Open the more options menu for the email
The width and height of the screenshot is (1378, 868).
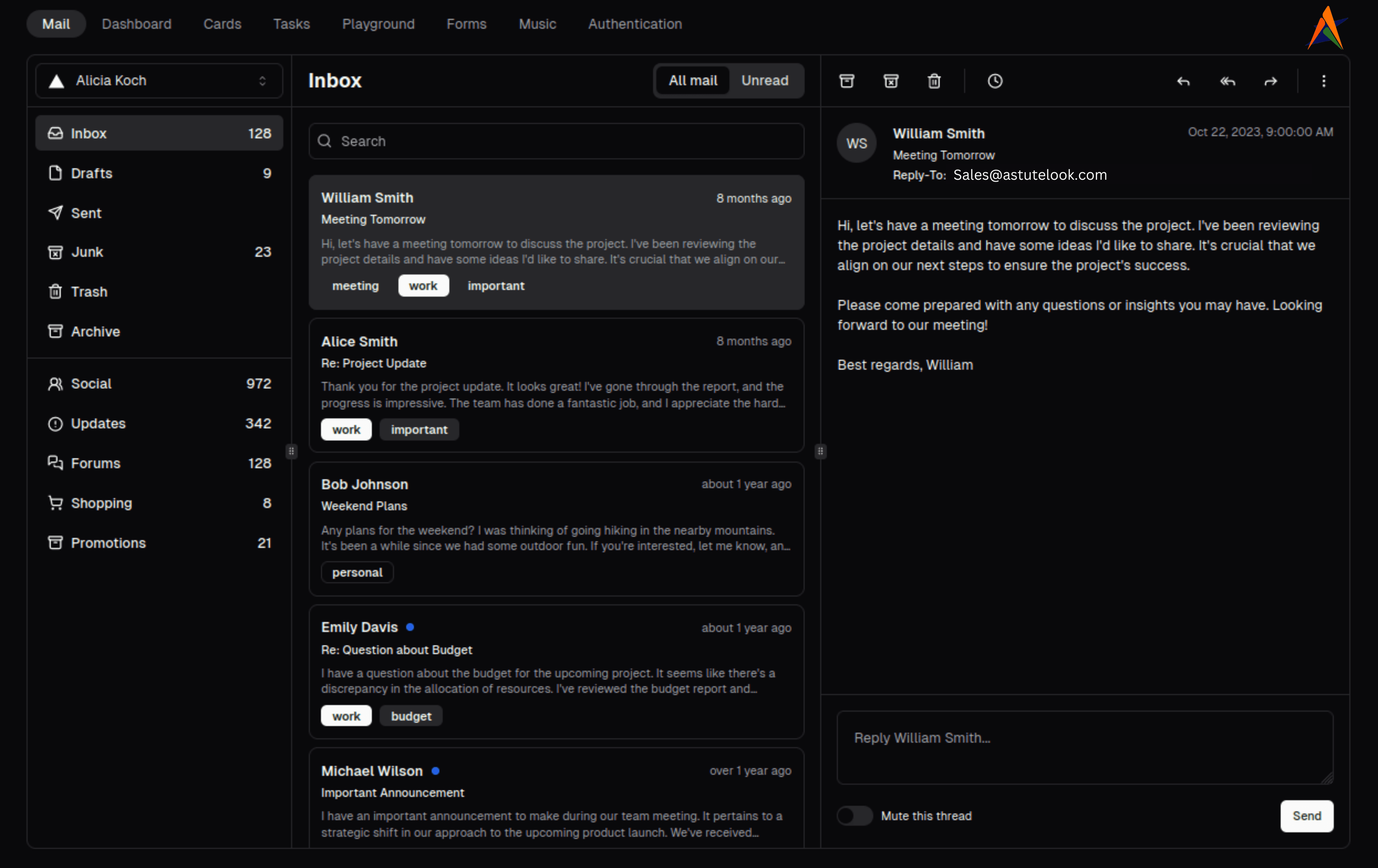pyautogui.click(x=1324, y=81)
